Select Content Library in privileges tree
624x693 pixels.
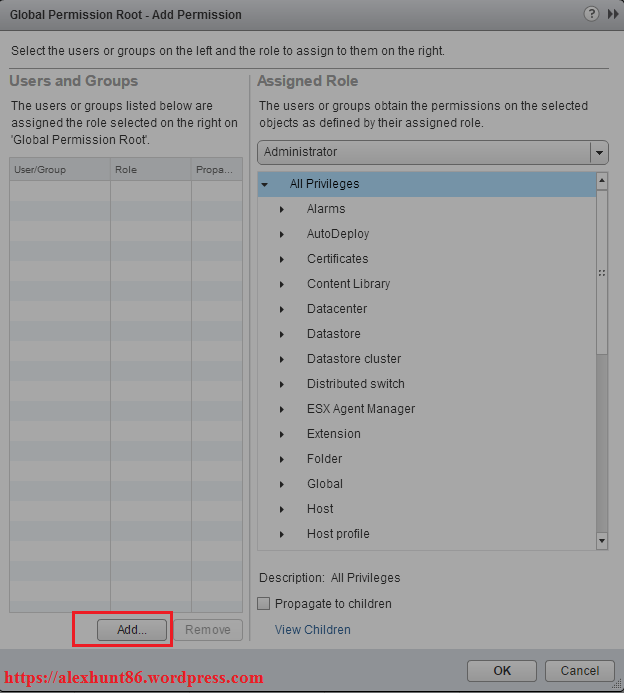[348, 284]
